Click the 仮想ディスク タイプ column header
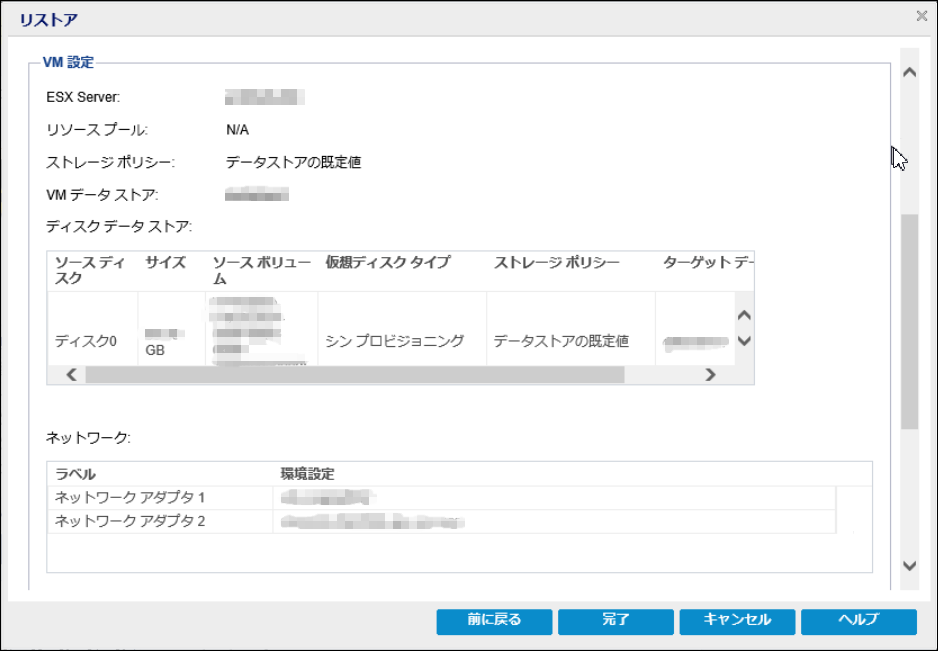This screenshot has width=938, height=651. tap(387, 263)
